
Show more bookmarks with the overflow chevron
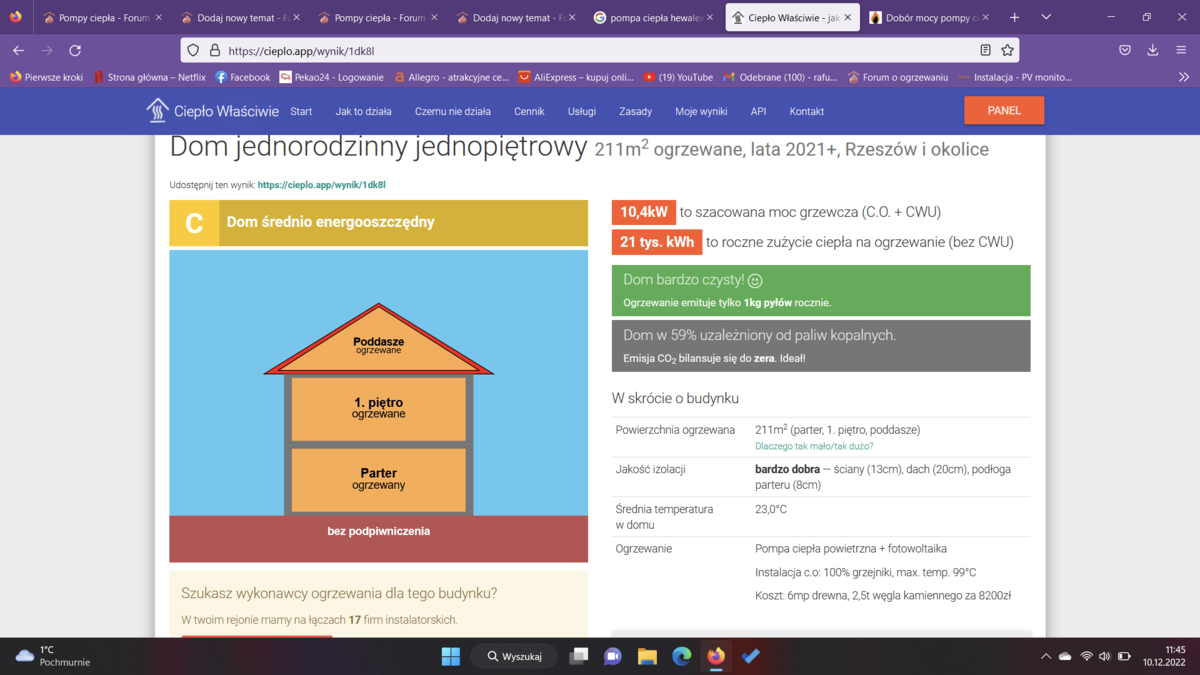(x=1184, y=77)
